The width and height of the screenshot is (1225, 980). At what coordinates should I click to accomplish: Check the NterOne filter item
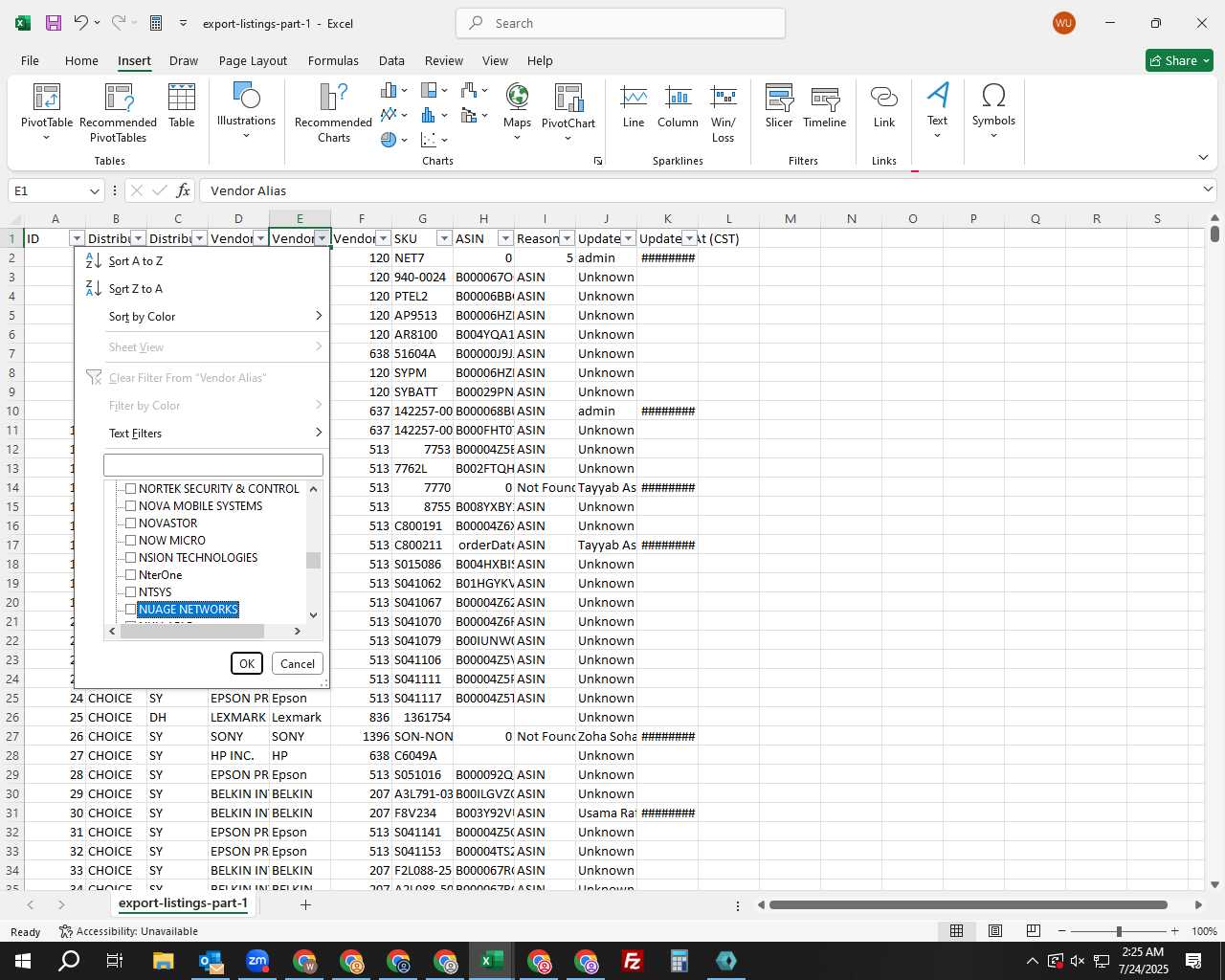tap(131, 575)
